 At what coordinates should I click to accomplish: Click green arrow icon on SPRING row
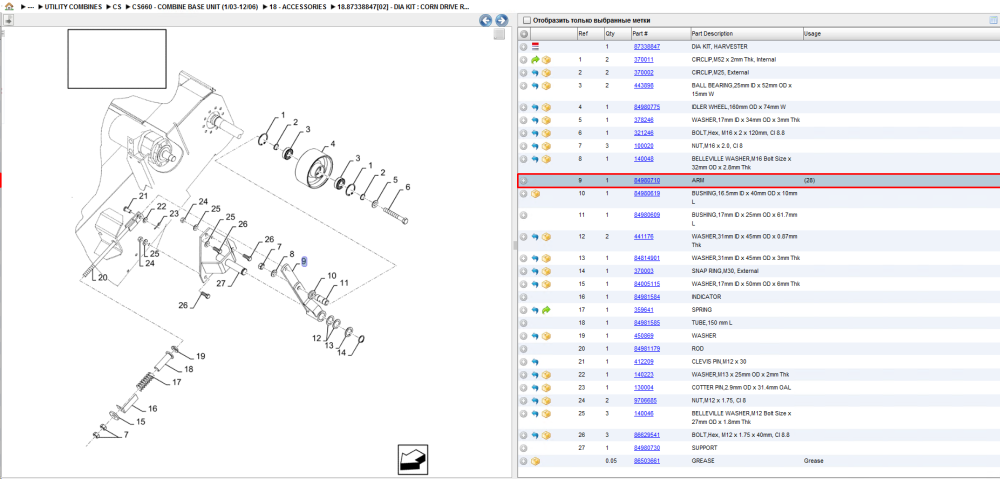pyautogui.click(x=547, y=310)
